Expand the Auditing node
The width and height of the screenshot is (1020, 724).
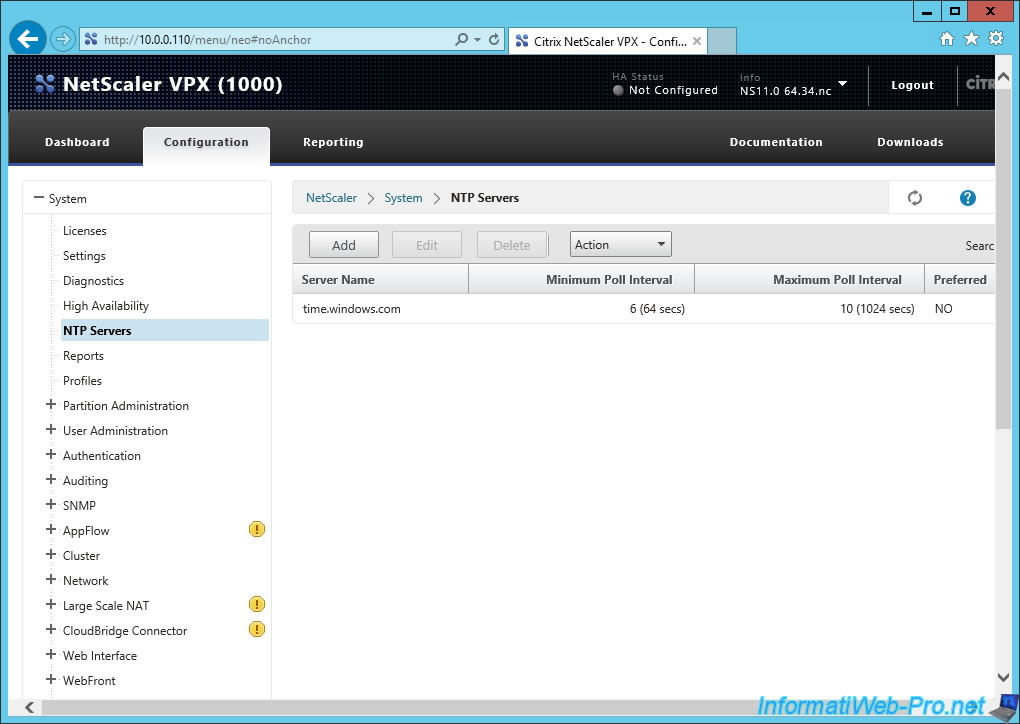click(51, 479)
